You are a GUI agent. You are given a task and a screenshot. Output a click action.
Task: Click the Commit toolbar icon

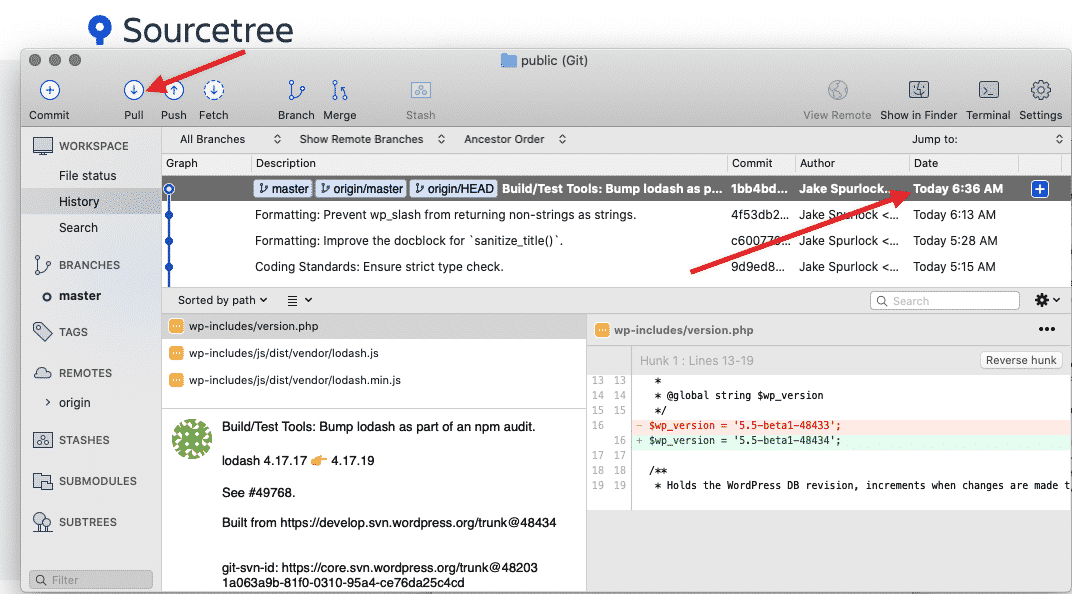click(49, 90)
